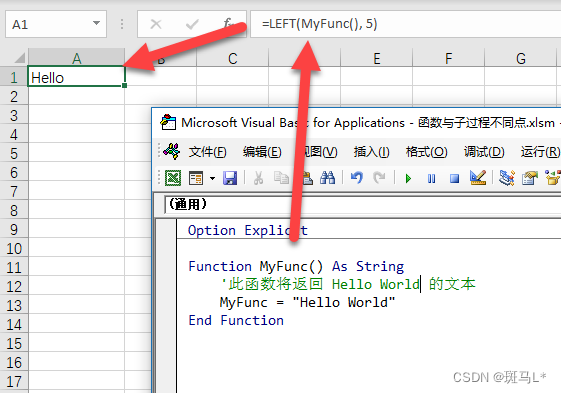Click the formula bar with =LEFT(MyFunc(), 5)
The height and width of the screenshot is (393, 561).
coord(405,24)
